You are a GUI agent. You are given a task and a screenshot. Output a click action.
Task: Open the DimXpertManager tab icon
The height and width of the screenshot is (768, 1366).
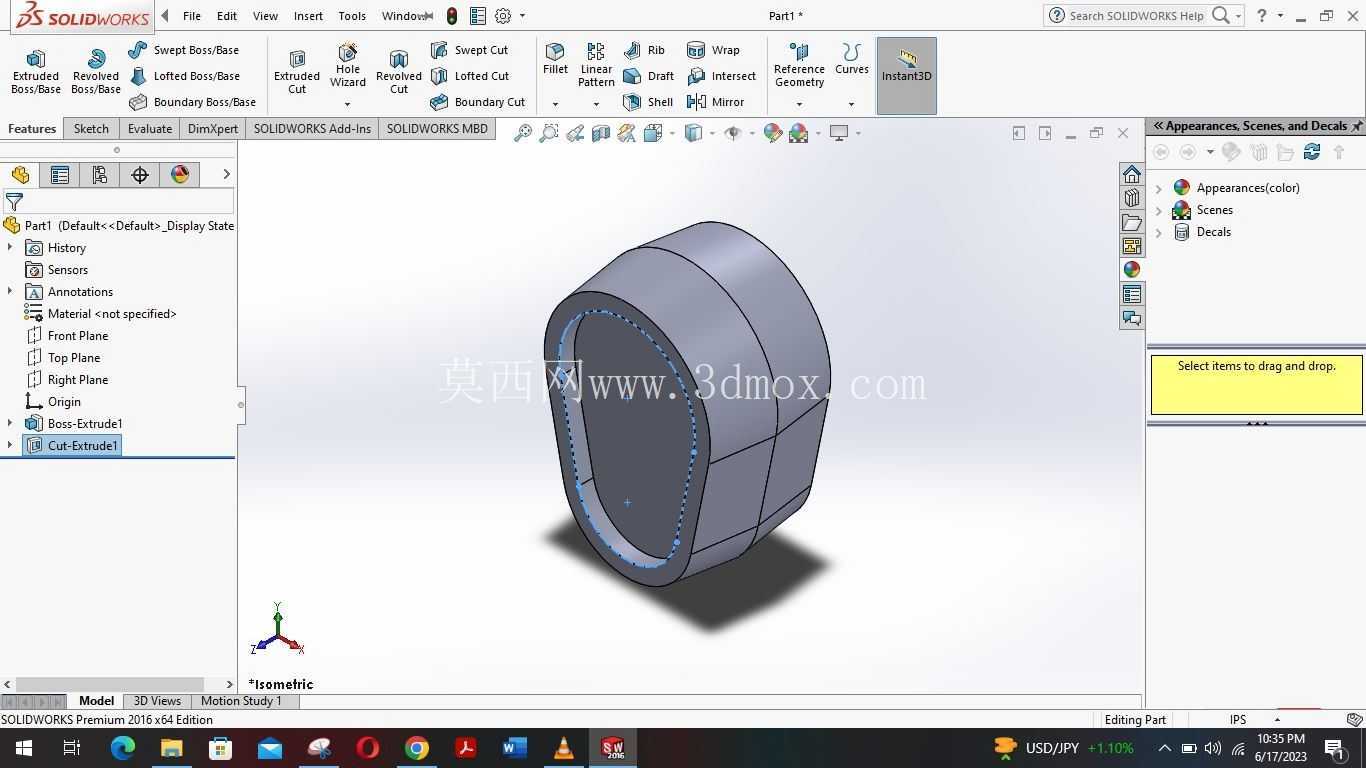140,175
